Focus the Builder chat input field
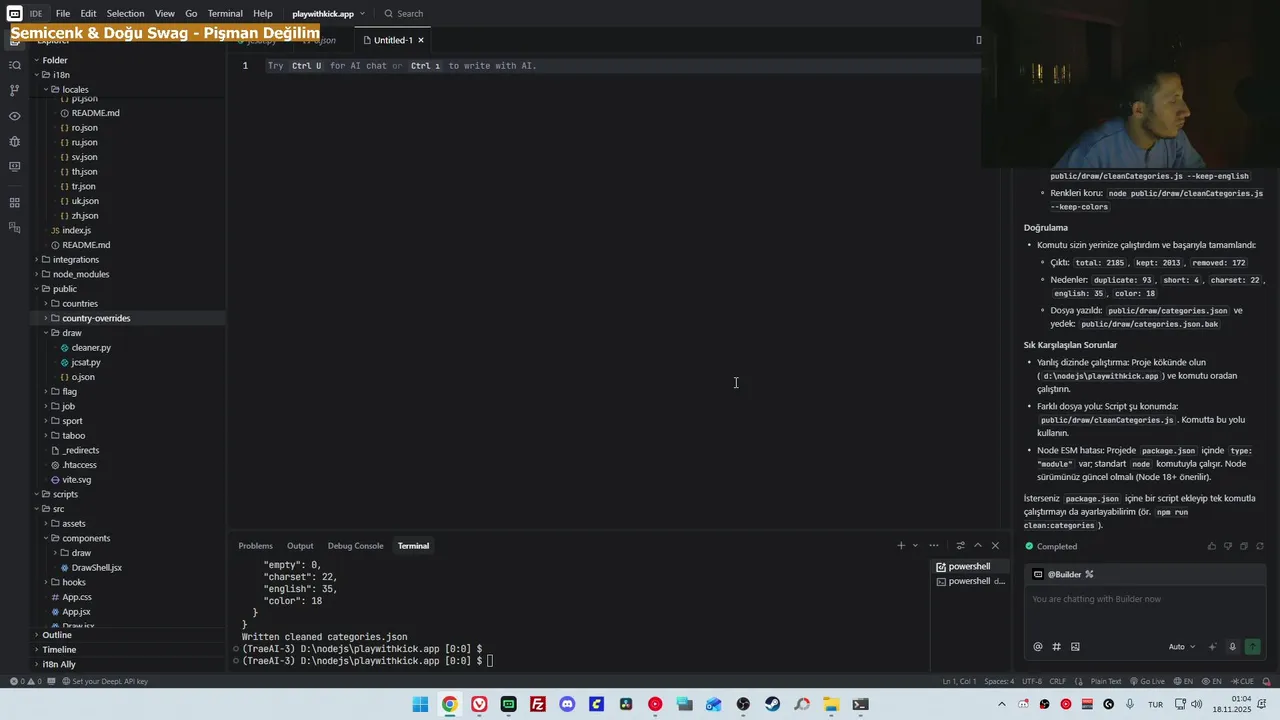 coord(1144,611)
